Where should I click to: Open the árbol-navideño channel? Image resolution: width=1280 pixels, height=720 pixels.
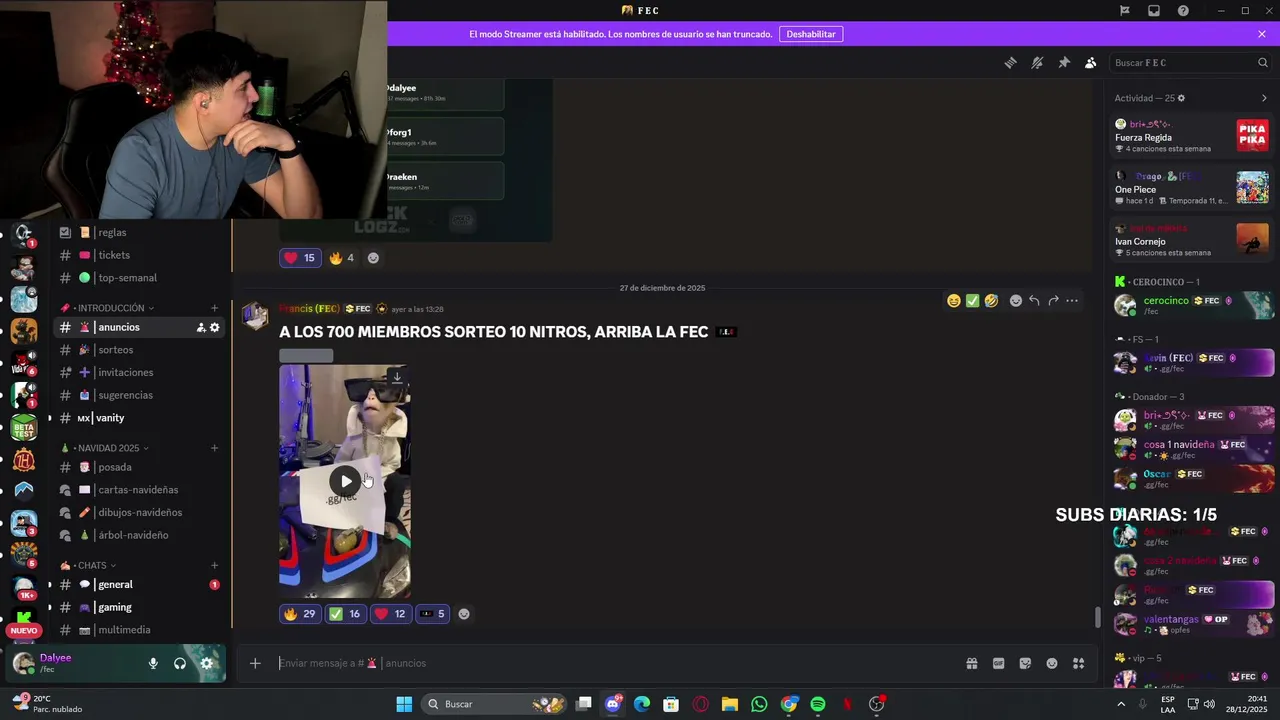pos(134,535)
